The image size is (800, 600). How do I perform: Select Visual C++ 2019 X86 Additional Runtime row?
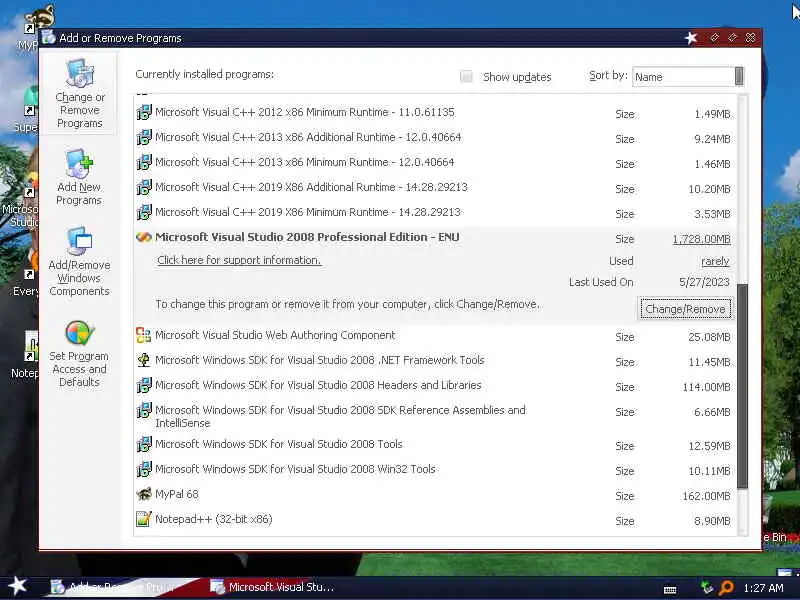coord(435,187)
